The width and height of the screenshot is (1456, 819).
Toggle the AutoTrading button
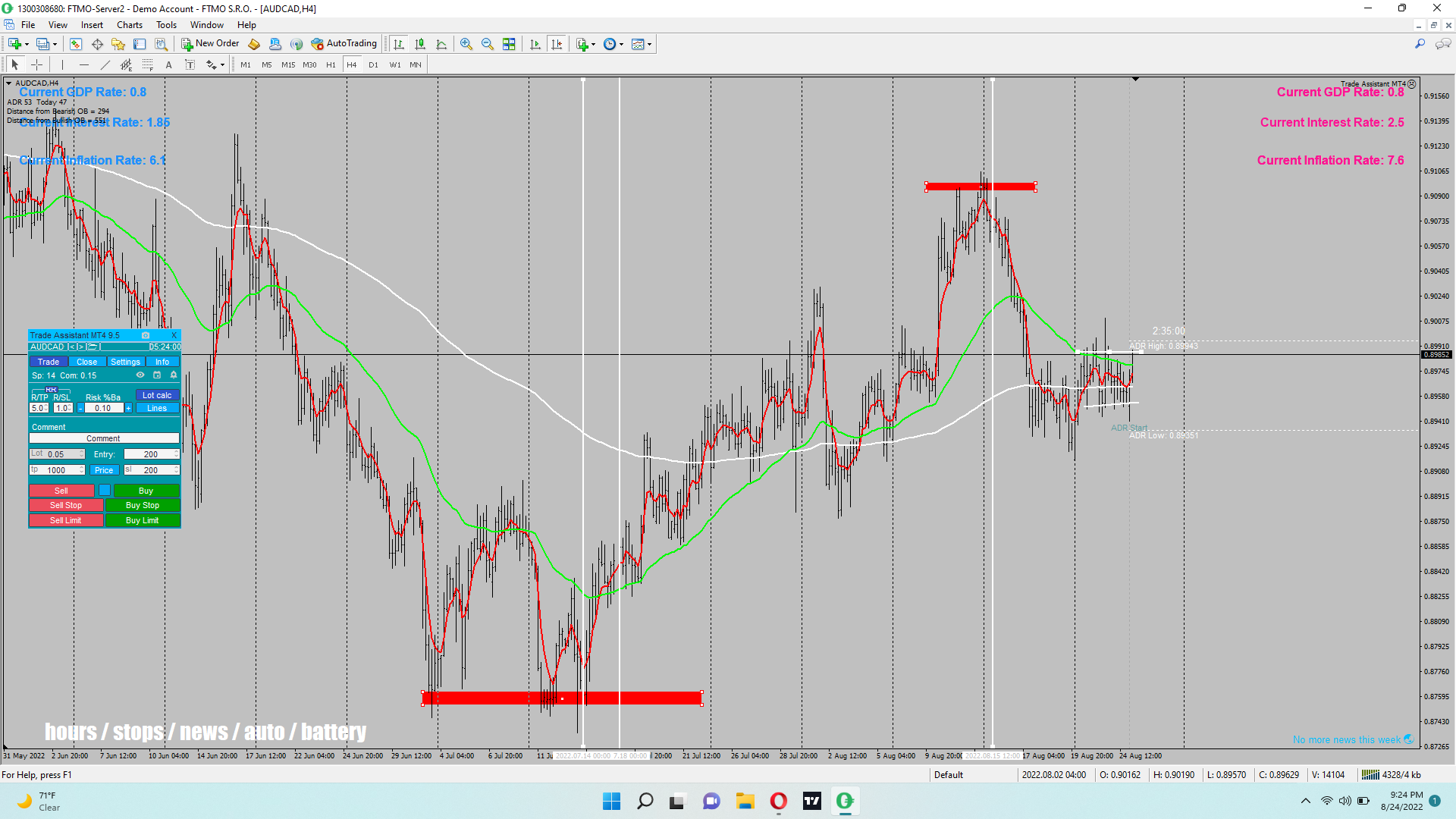344,44
